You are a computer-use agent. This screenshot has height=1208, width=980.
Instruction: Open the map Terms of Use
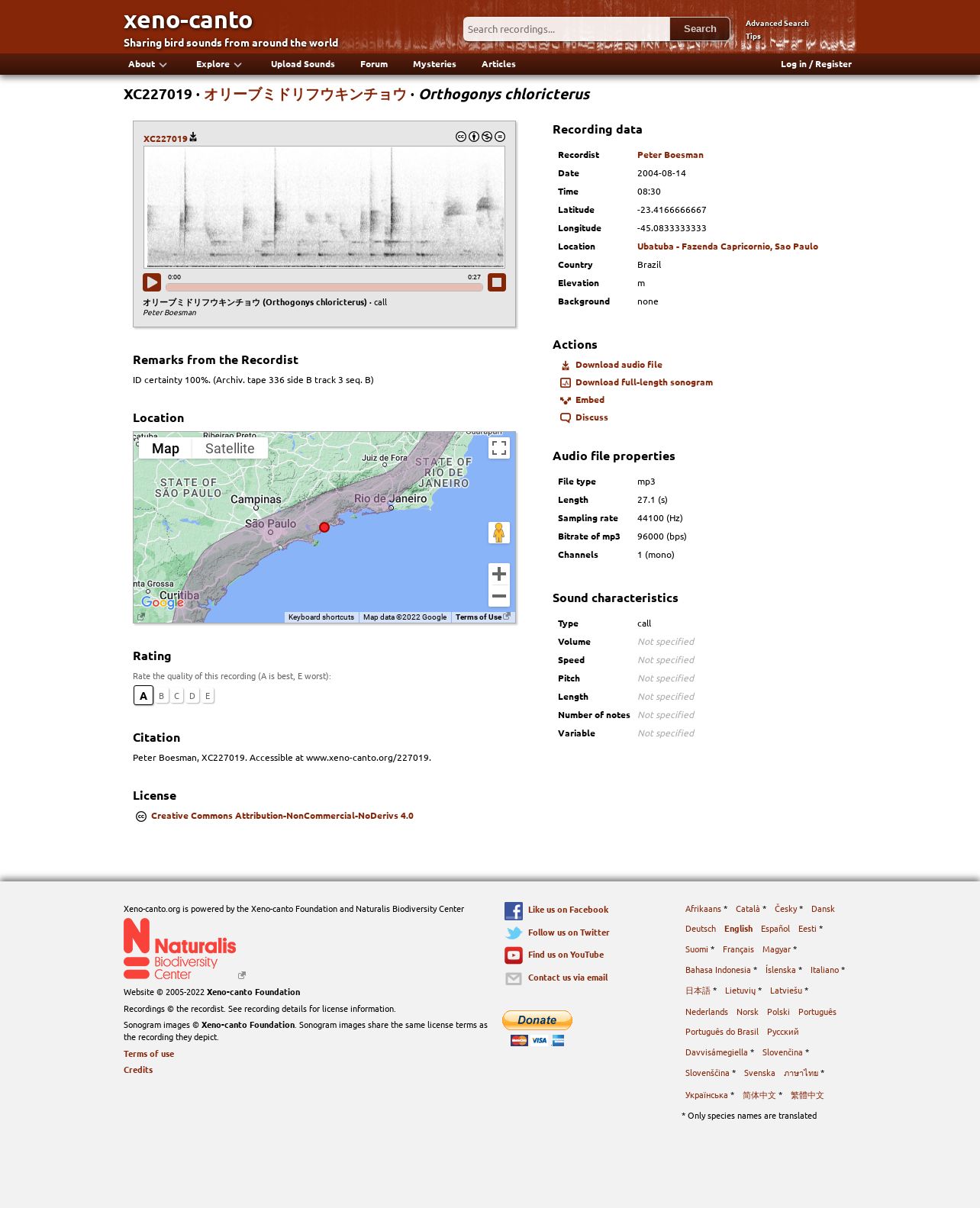tap(479, 617)
